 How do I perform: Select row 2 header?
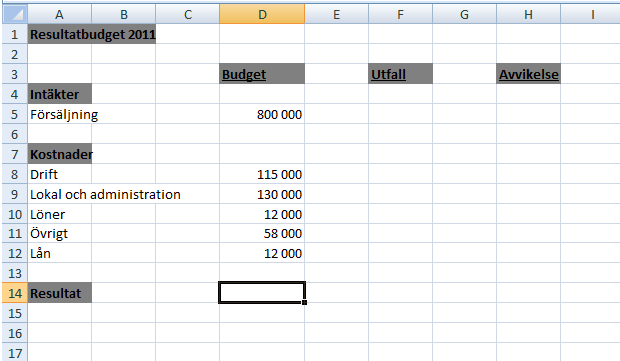(x=15, y=54)
